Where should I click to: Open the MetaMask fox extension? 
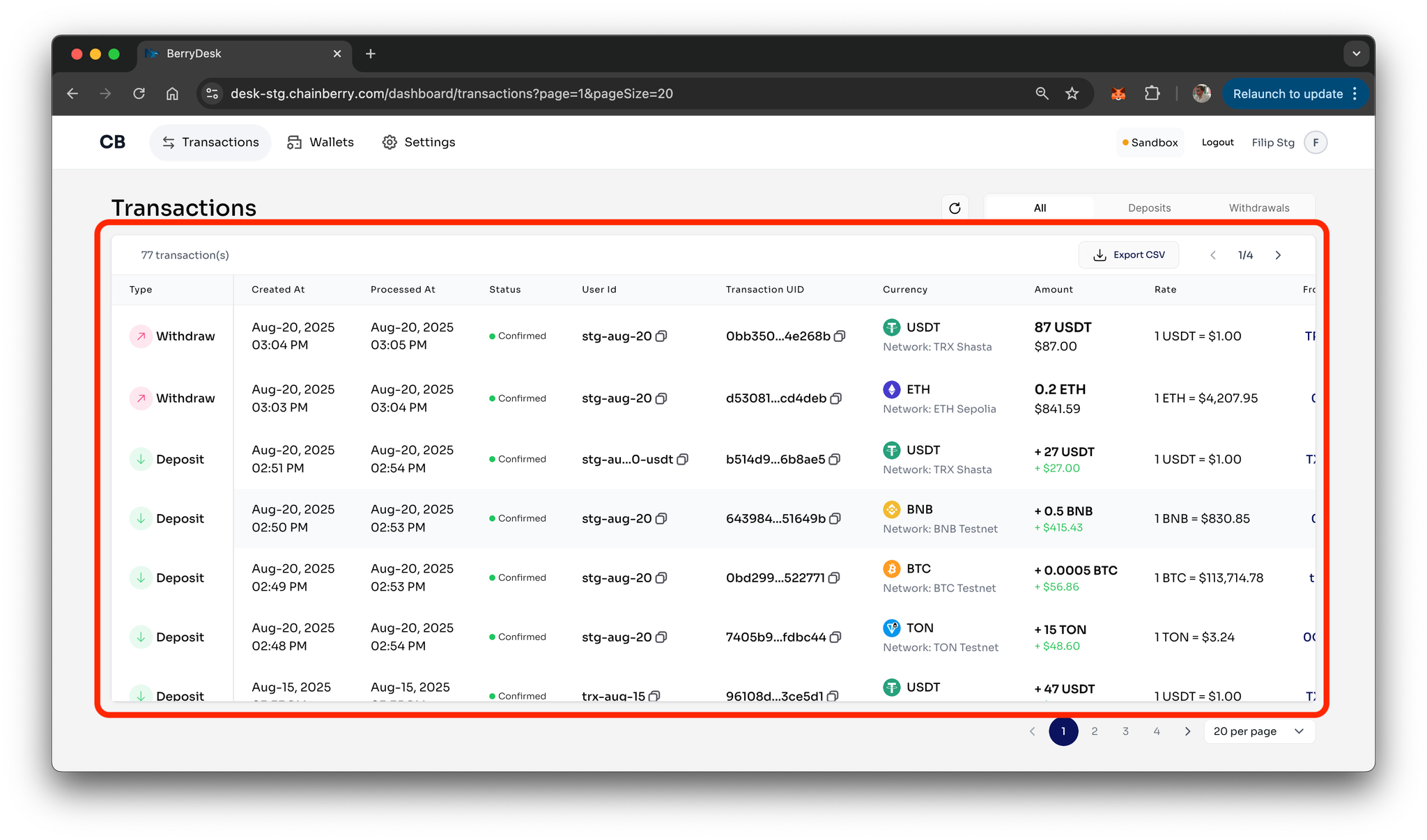[x=1118, y=93]
